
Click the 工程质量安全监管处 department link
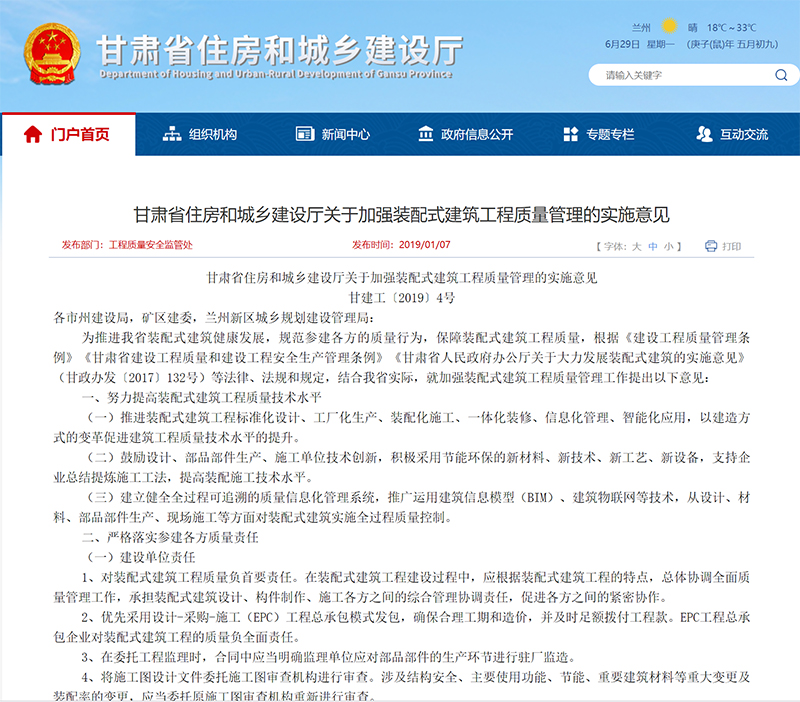tap(150, 244)
